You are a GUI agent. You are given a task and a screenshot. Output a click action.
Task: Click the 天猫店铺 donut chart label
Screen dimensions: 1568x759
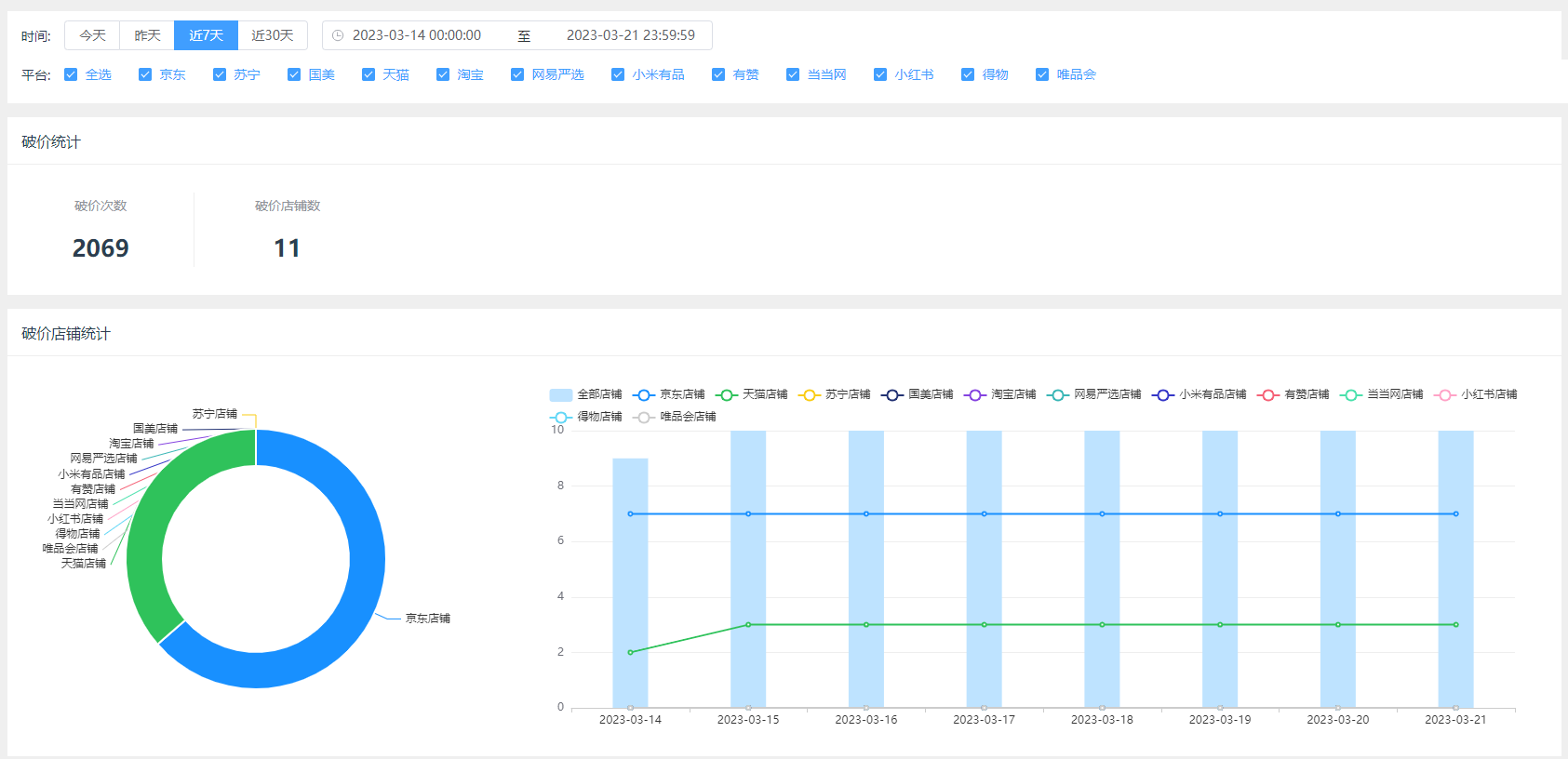[84, 564]
